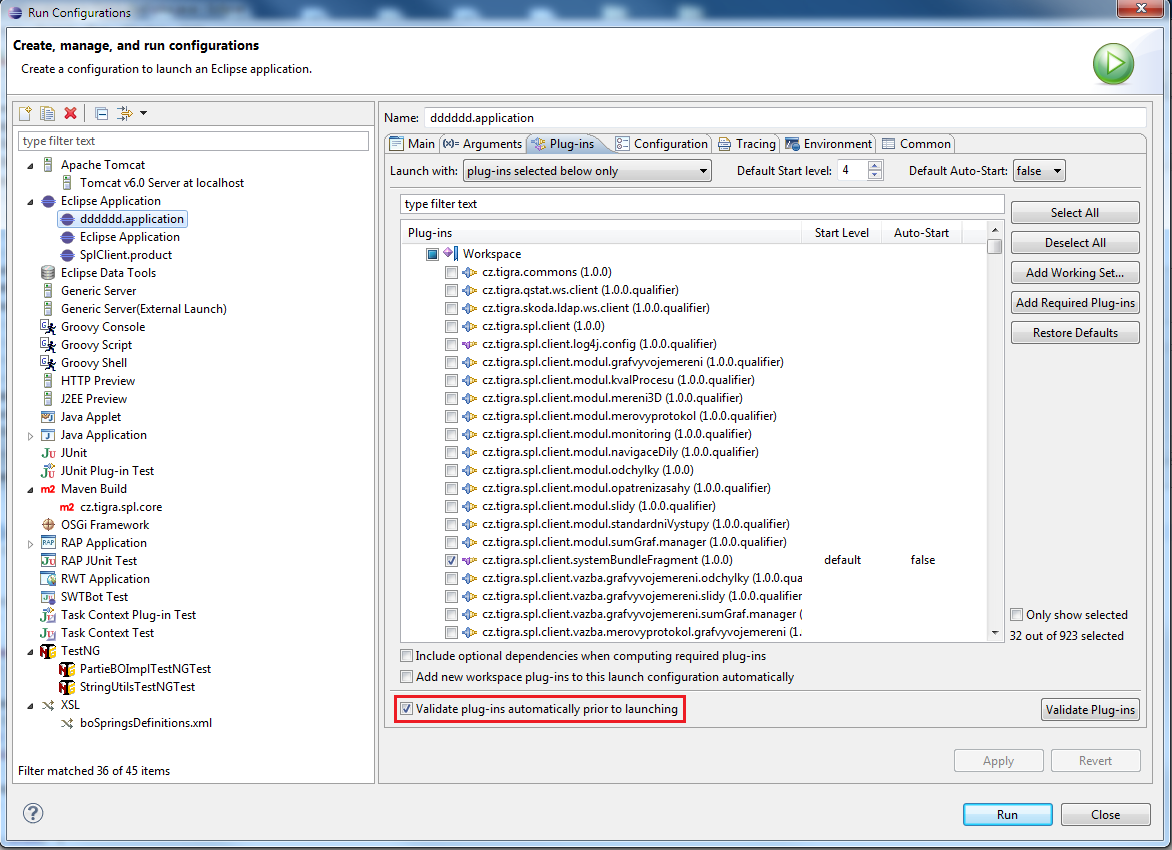Screen dimensions: 1172x850
Task: Enable Add new workspace plug-ins automatically
Action: tap(407, 677)
